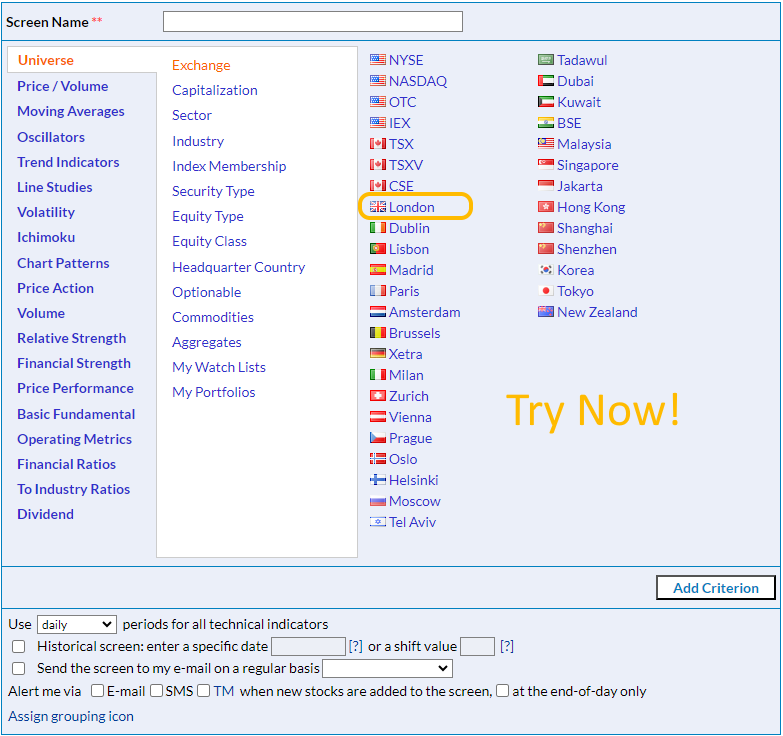
Task: Click the Madrid Spanish flag icon
Action: point(378,270)
